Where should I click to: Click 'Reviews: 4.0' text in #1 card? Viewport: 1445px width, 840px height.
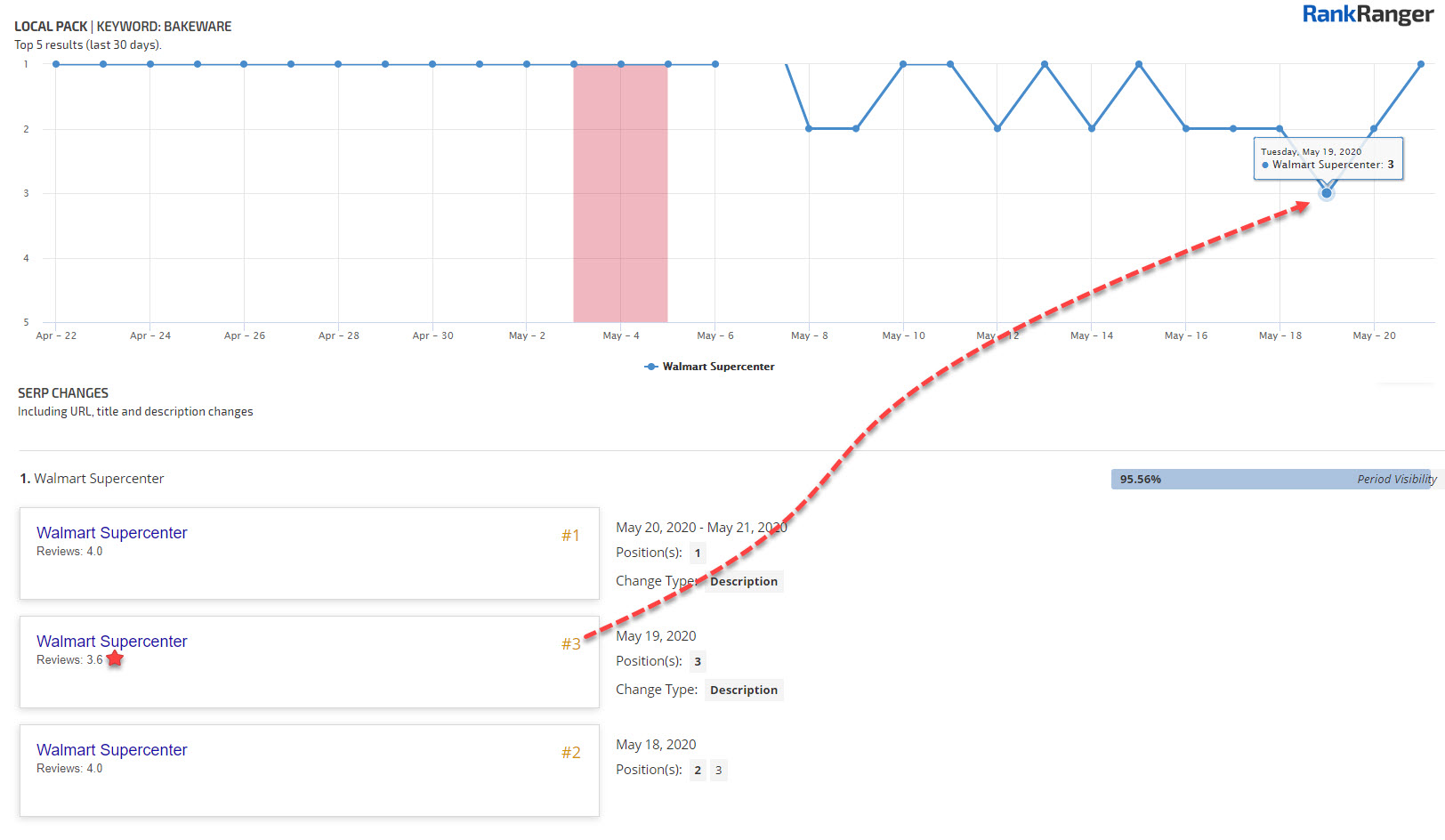click(x=69, y=551)
